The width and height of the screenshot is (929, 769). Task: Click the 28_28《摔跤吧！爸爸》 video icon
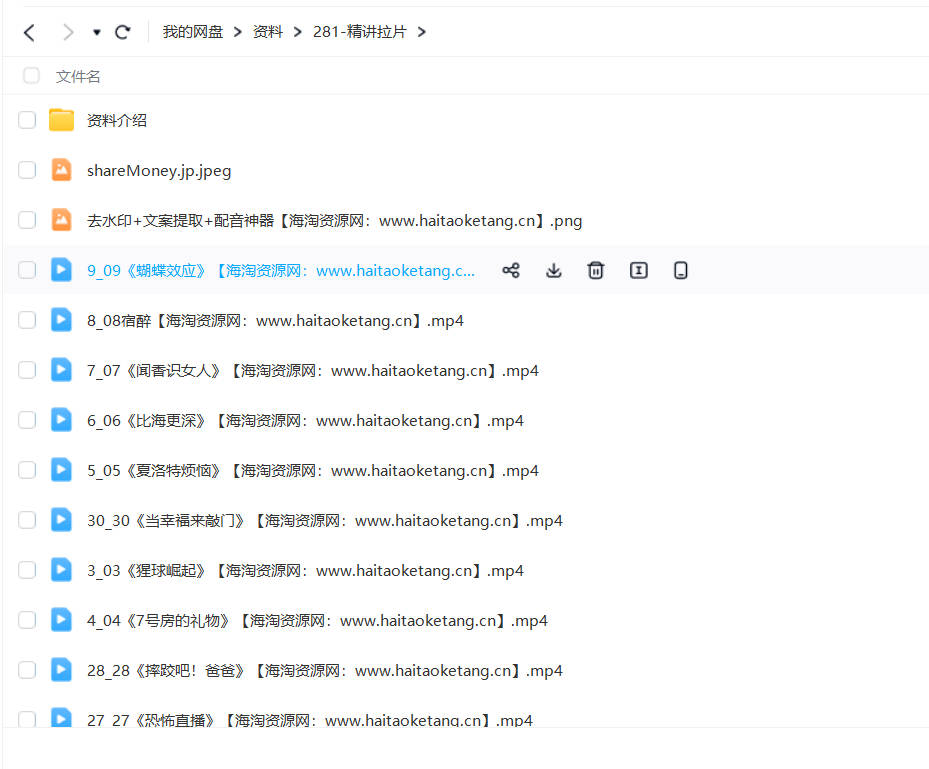coord(61,669)
